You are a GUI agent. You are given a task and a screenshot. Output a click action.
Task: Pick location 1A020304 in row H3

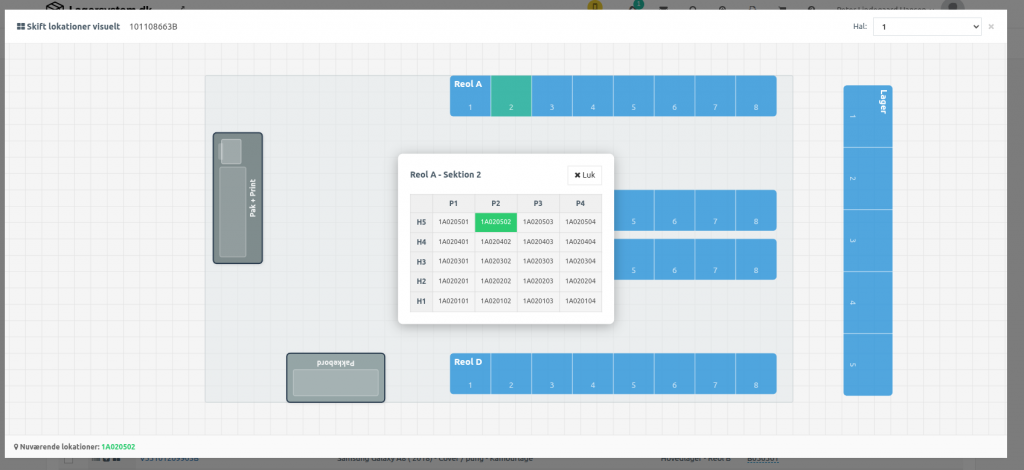click(x=580, y=262)
